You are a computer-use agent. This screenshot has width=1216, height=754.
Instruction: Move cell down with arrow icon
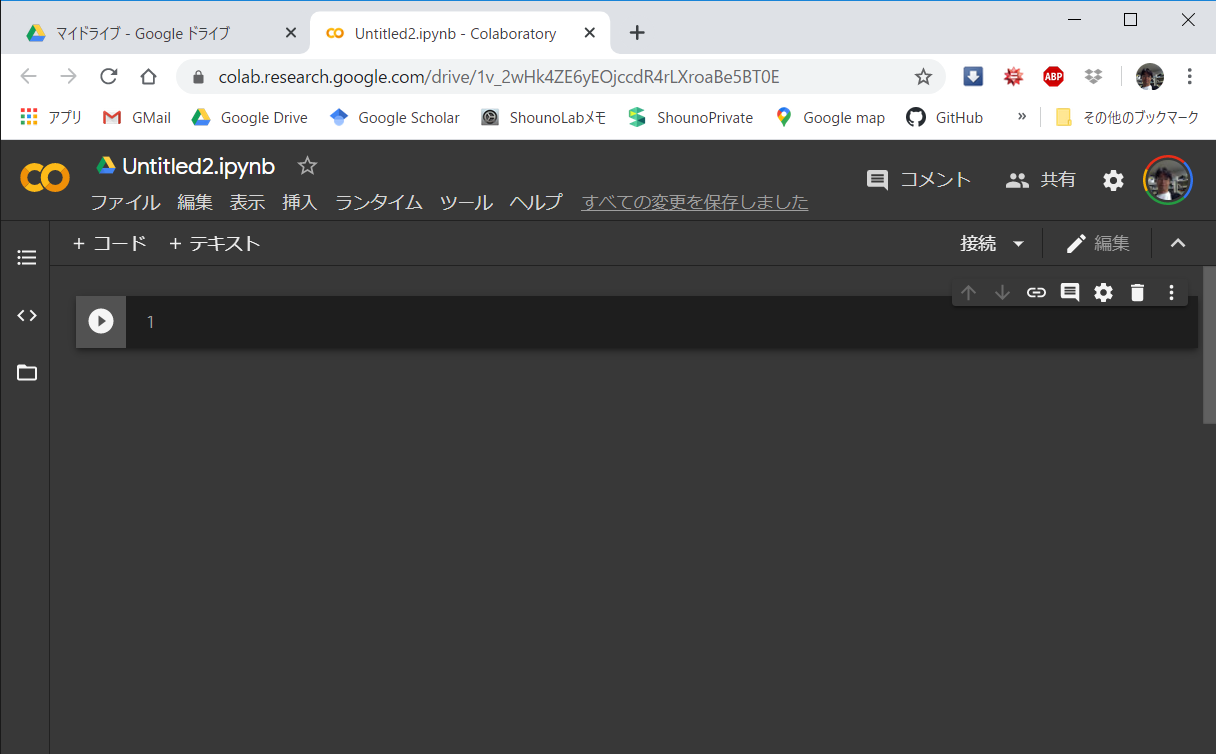click(x=1002, y=292)
